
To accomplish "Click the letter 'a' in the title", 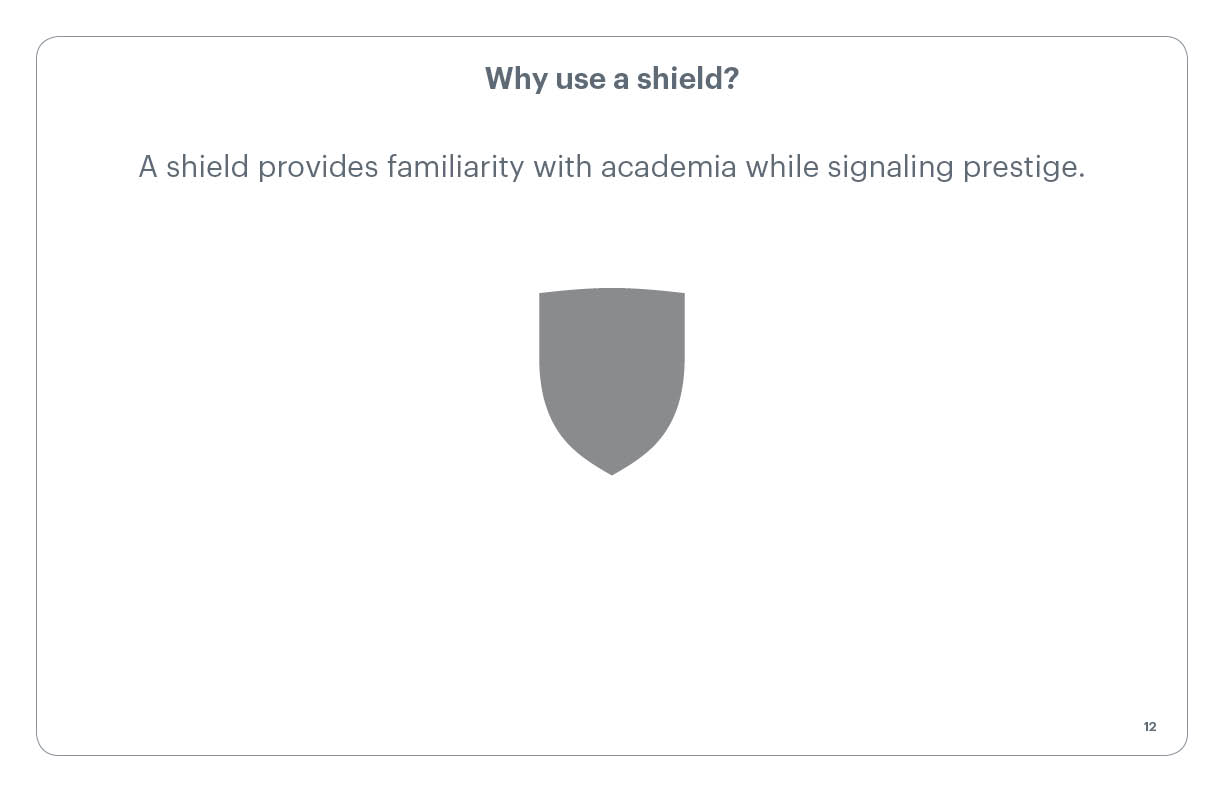I will click(622, 81).
